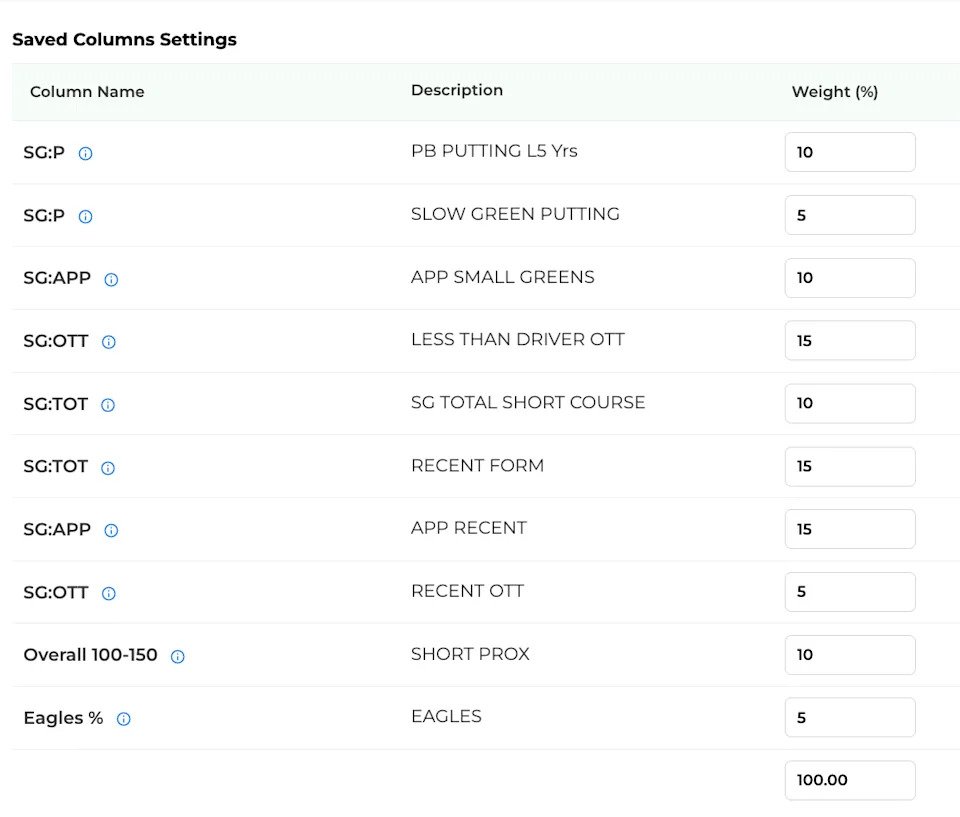
Task: Click the SHORT PROX weight input
Action: [x=849, y=655]
